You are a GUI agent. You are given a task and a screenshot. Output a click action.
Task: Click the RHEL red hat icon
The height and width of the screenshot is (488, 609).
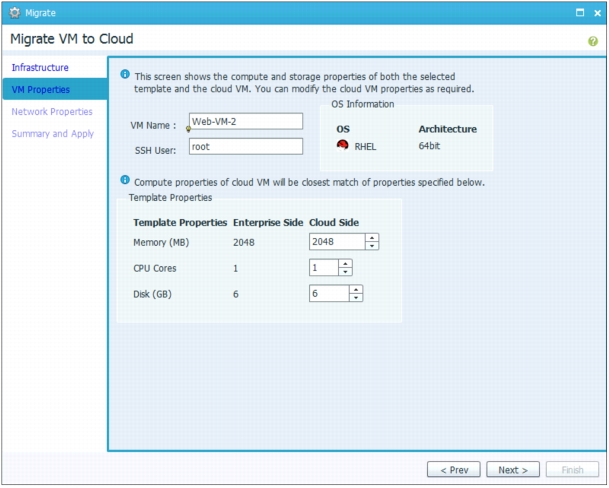tap(342, 145)
